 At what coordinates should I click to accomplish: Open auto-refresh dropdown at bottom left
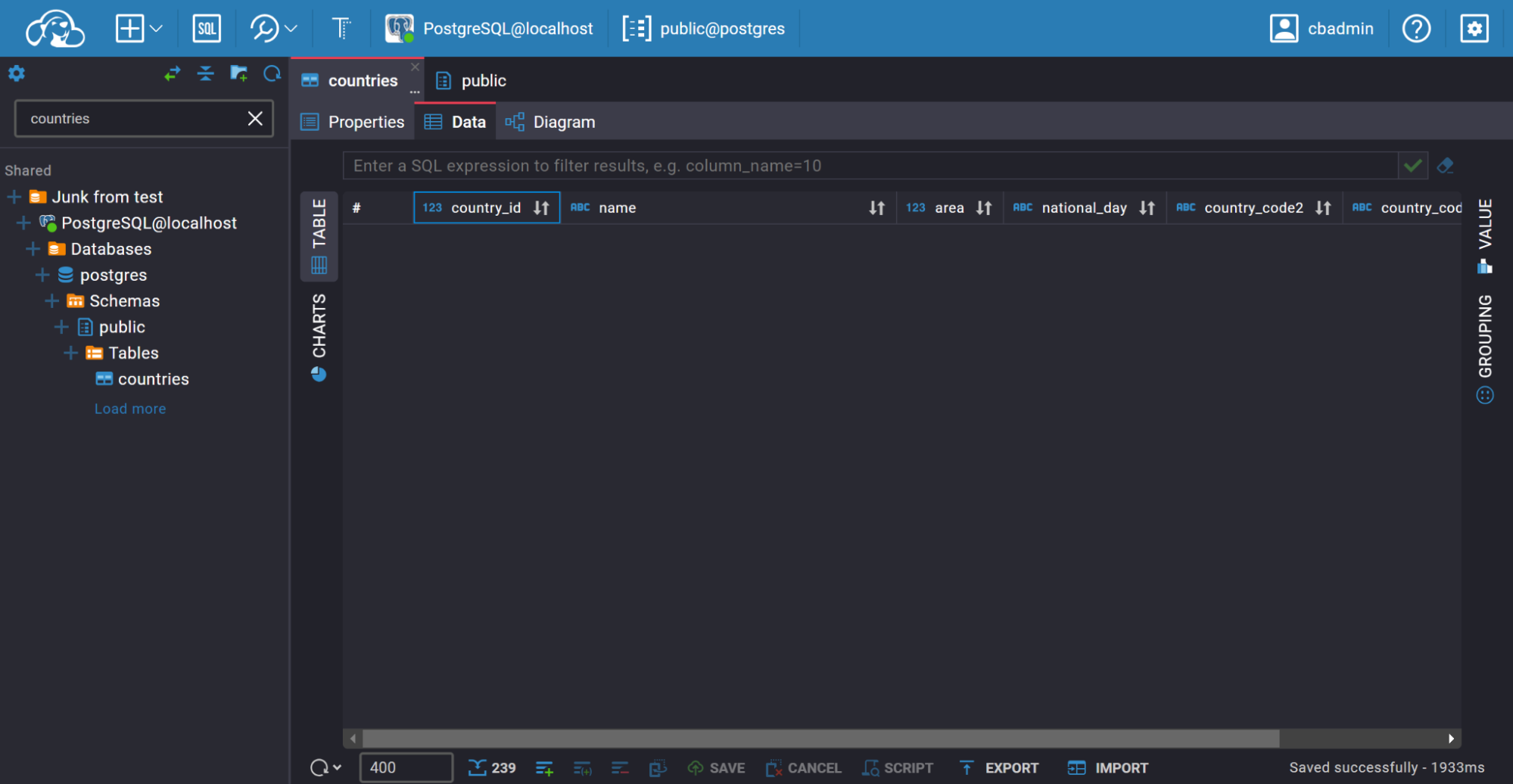point(337,767)
